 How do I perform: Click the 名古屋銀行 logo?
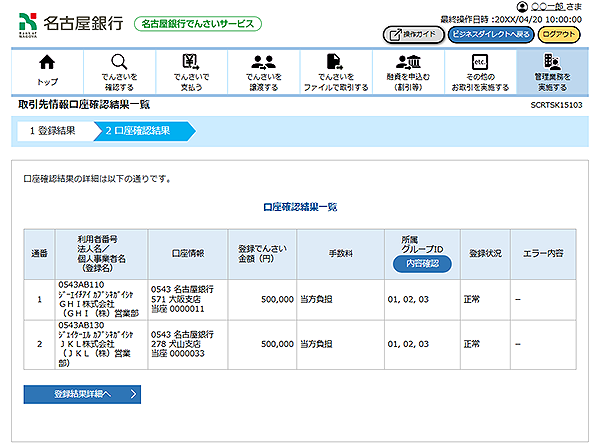tap(68, 22)
